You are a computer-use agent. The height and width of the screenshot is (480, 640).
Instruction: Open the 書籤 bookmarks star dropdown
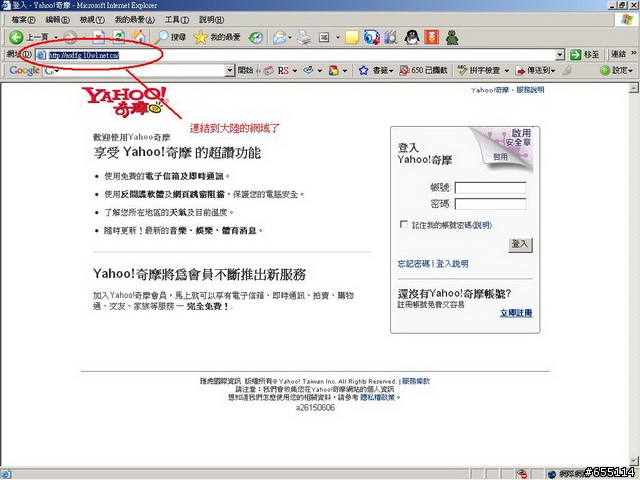[376, 70]
